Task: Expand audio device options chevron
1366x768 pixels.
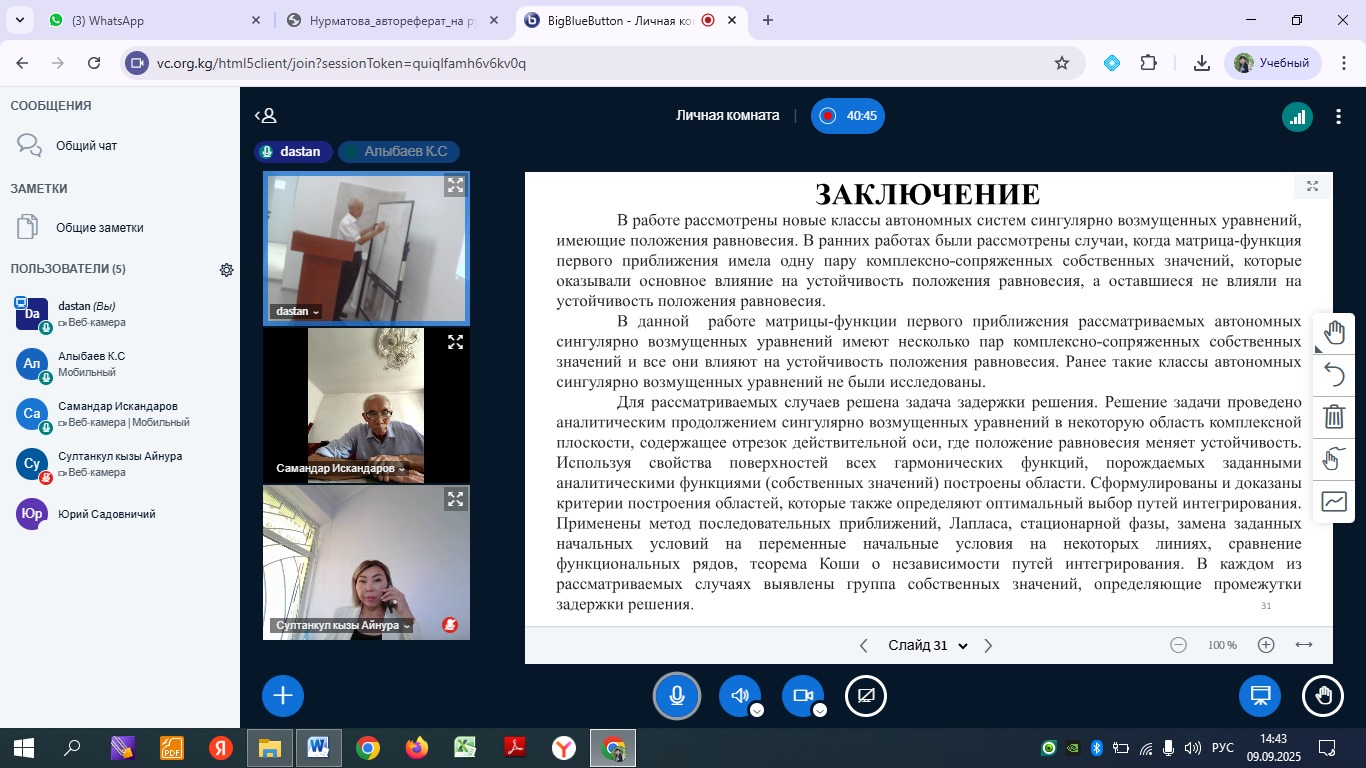Action: click(757, 710)
